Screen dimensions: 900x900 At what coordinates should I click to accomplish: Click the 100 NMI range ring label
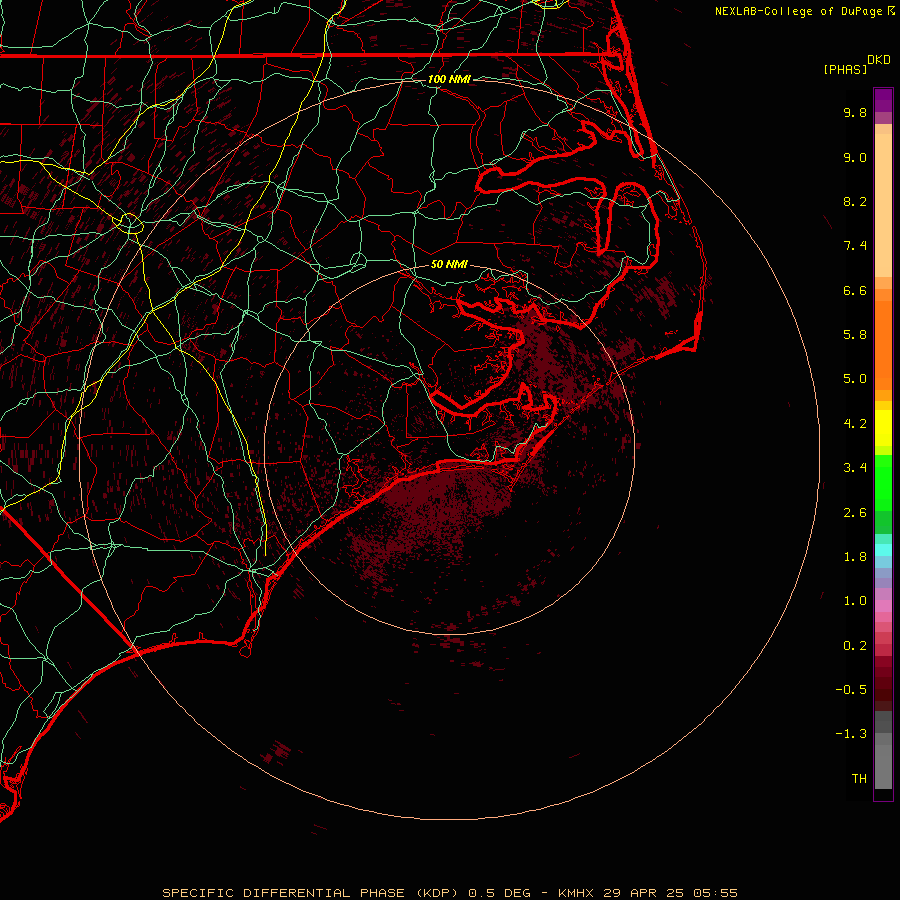[x=449, y=79]
